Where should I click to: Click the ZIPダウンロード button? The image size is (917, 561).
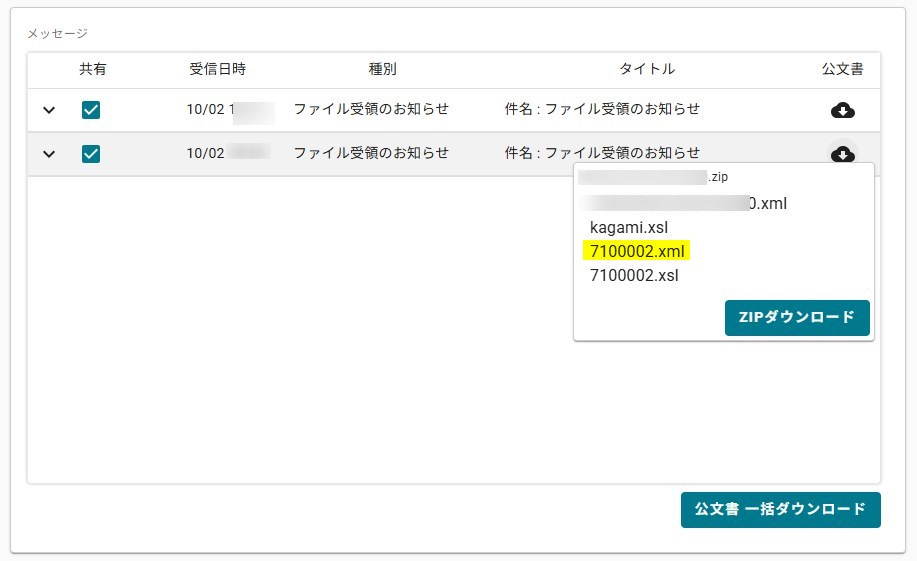click(797, 318)
